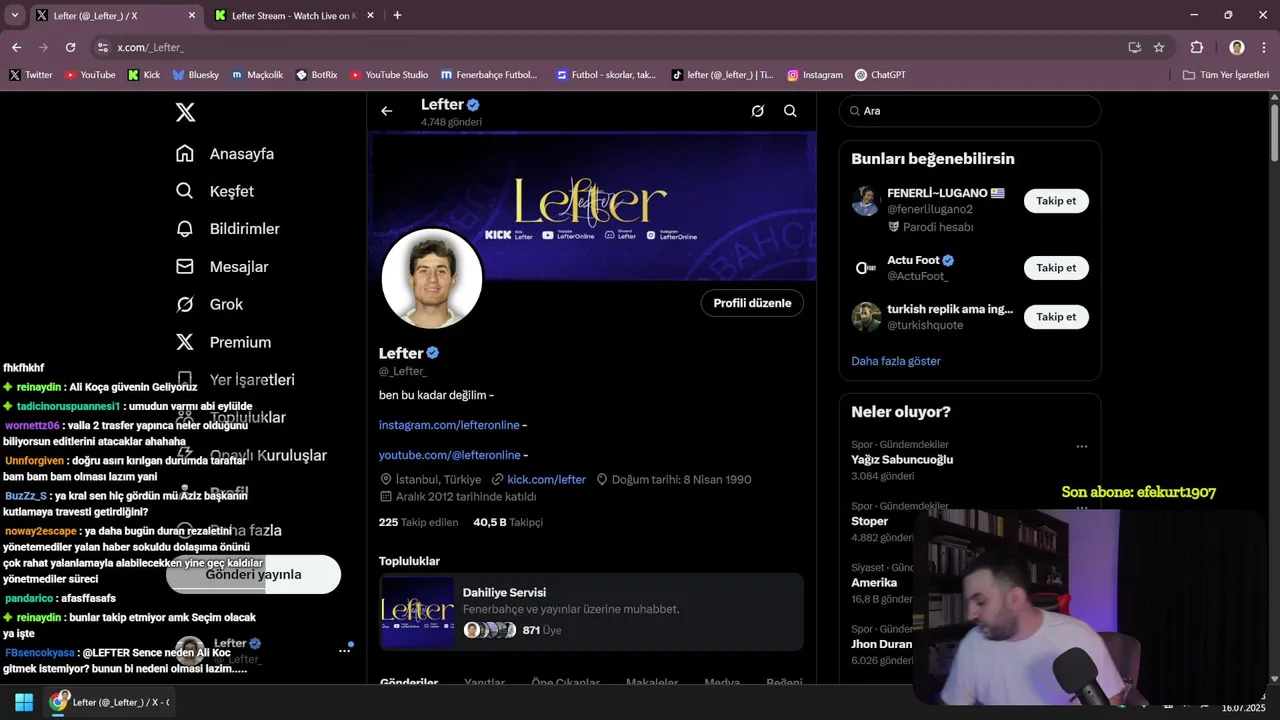Click Daha fazla göster link

896,361
